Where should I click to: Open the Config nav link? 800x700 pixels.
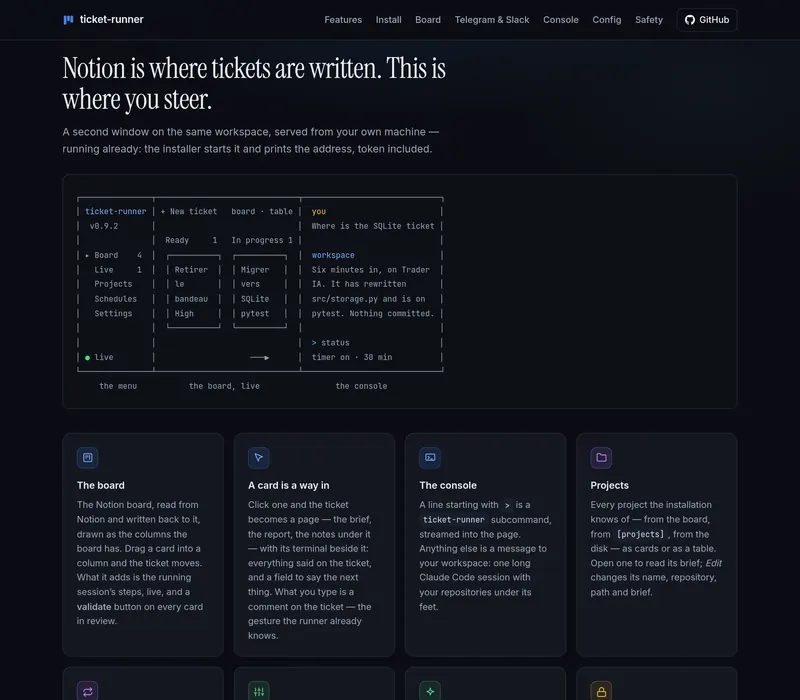[607, 20]
